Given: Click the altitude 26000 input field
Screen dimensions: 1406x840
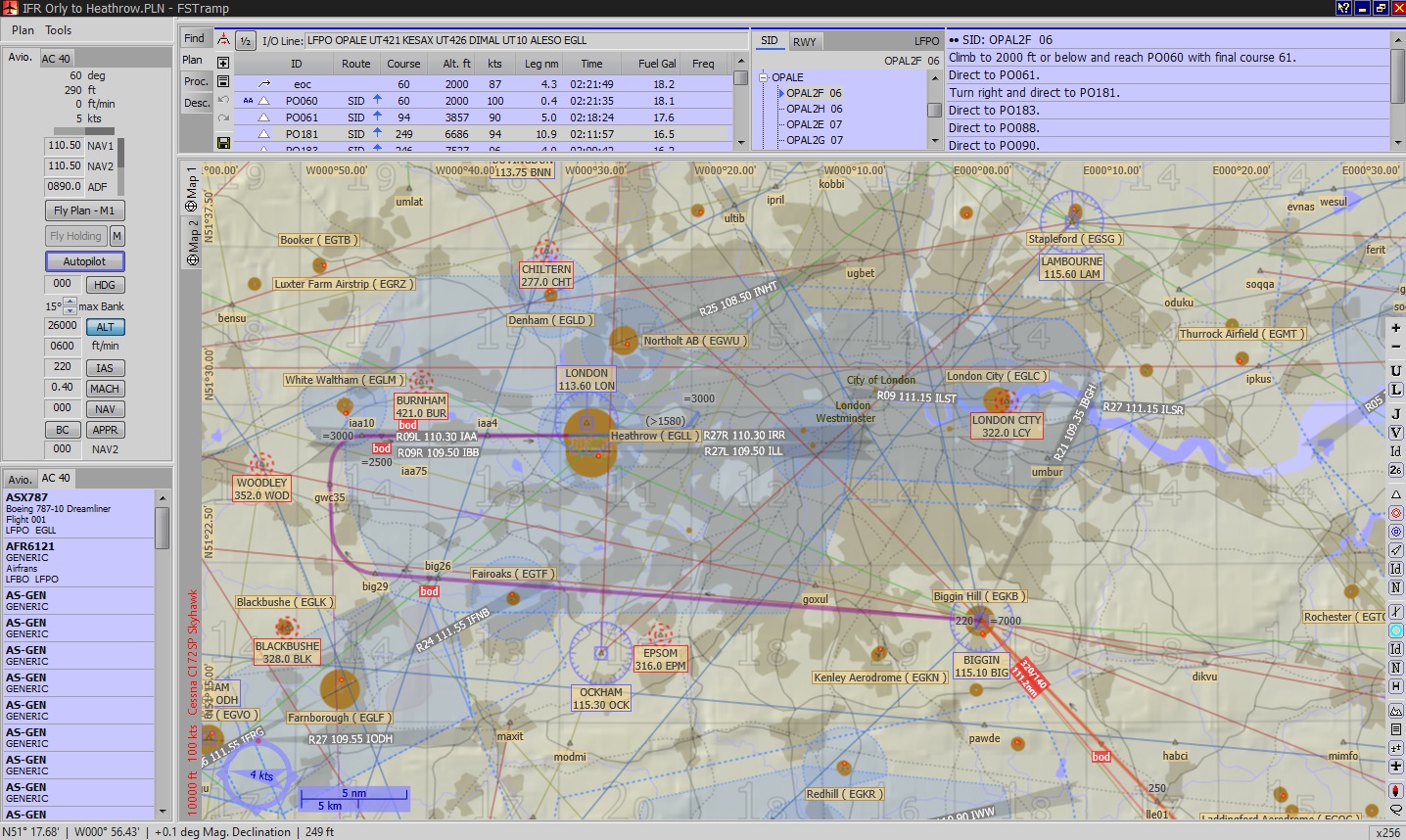Looking at the screenshot, I should pyautogui.click(x=63, y=325).
